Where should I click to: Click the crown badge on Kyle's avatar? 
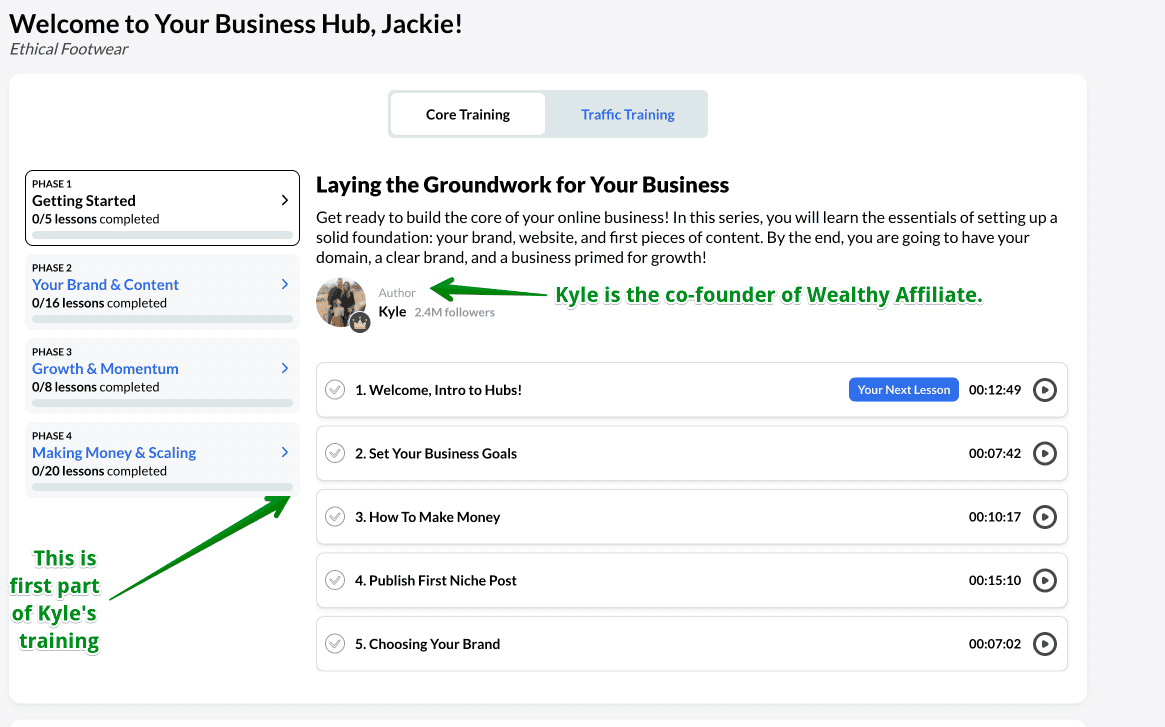click(360, 323)
